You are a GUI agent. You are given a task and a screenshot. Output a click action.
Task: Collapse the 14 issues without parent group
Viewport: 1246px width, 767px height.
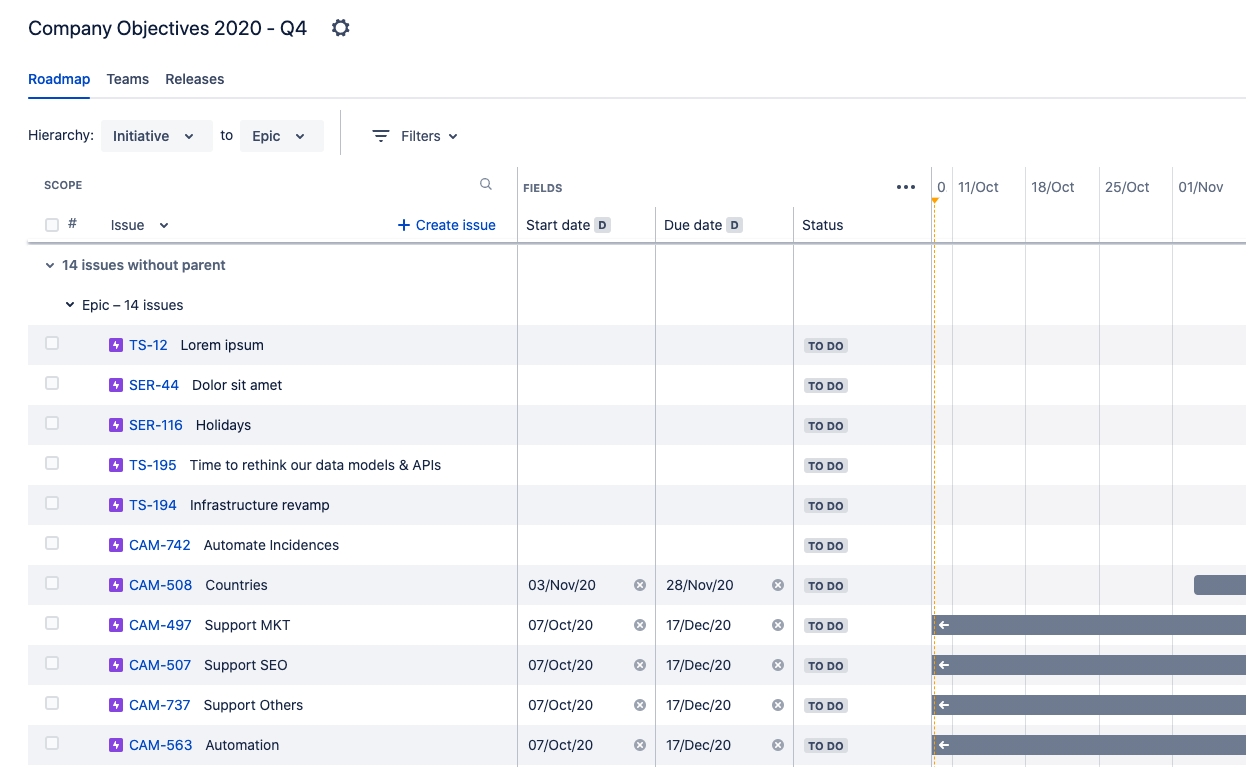[50, 265]
